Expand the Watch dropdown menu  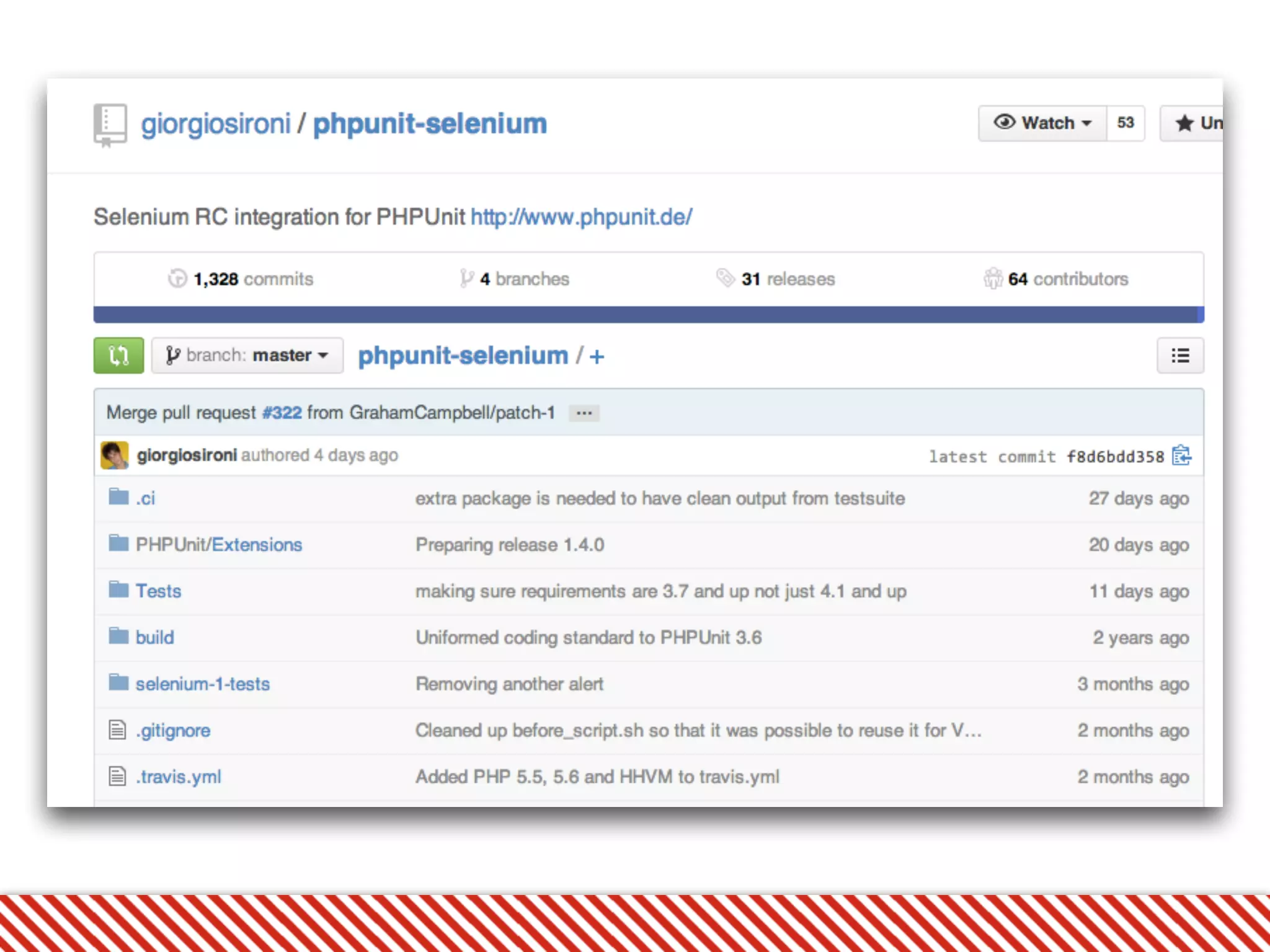1042,123
